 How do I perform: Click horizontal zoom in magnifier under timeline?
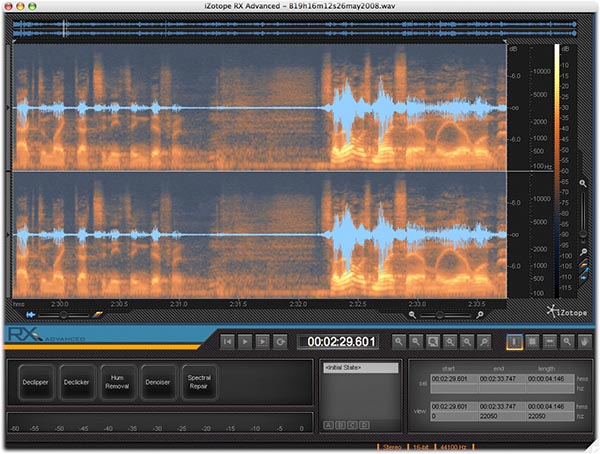coord(480,315)
